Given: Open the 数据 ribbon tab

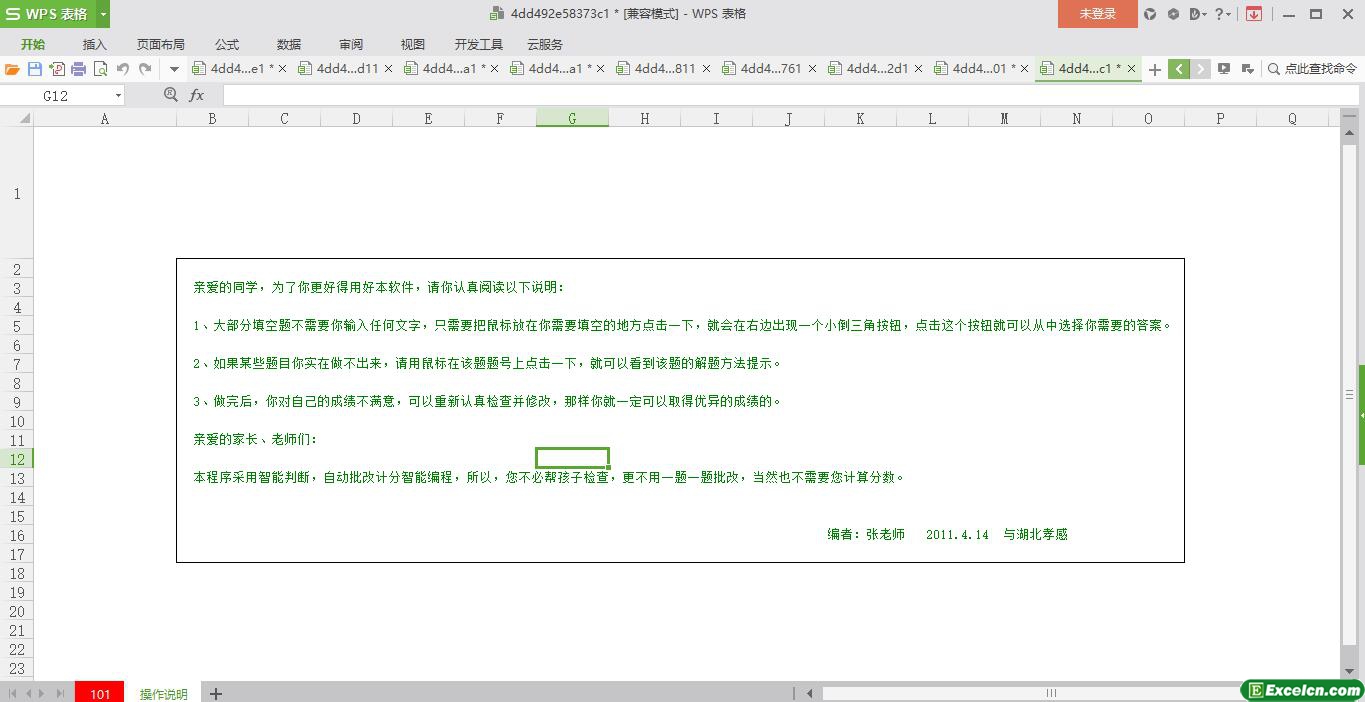Looking at the screenshot, I should coord(289,44).
